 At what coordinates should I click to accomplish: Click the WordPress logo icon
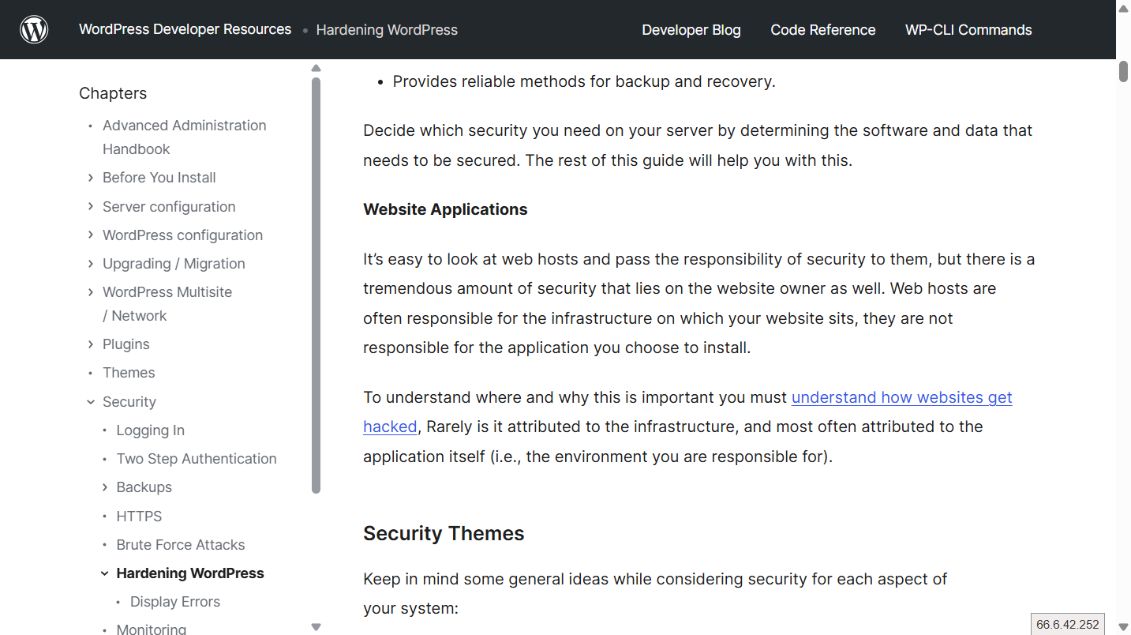coord(34,30)
